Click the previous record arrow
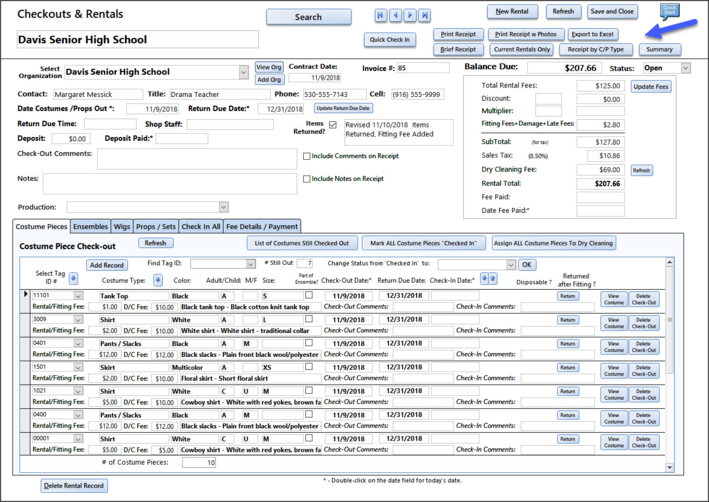 click(395, 16)
